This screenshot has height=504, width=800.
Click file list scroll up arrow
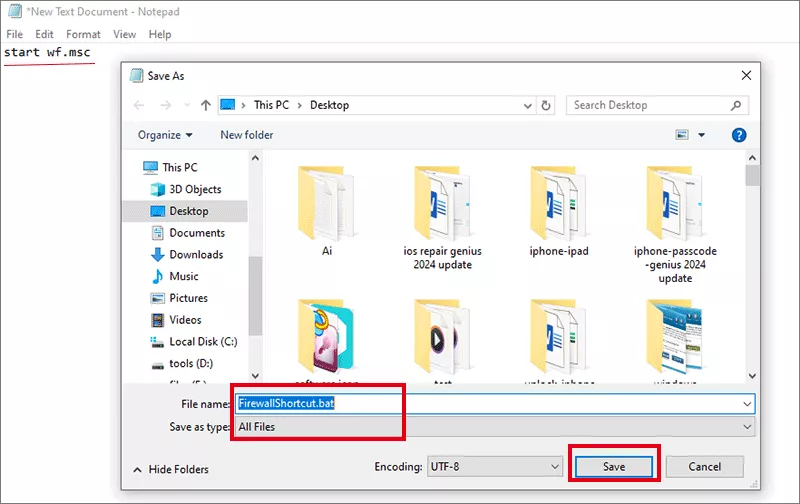click(752, 158)
